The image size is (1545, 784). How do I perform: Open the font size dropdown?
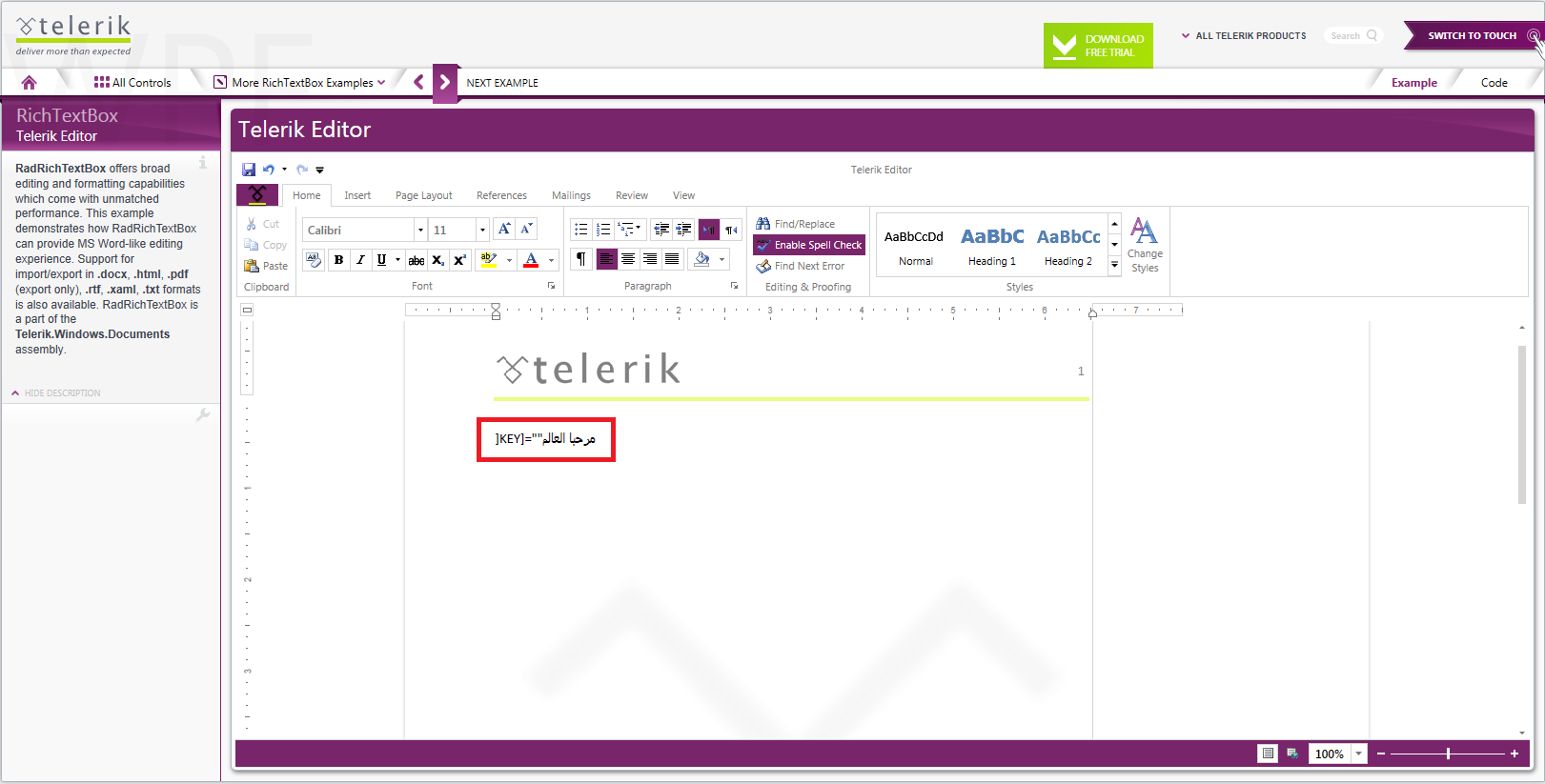[482, 230]
